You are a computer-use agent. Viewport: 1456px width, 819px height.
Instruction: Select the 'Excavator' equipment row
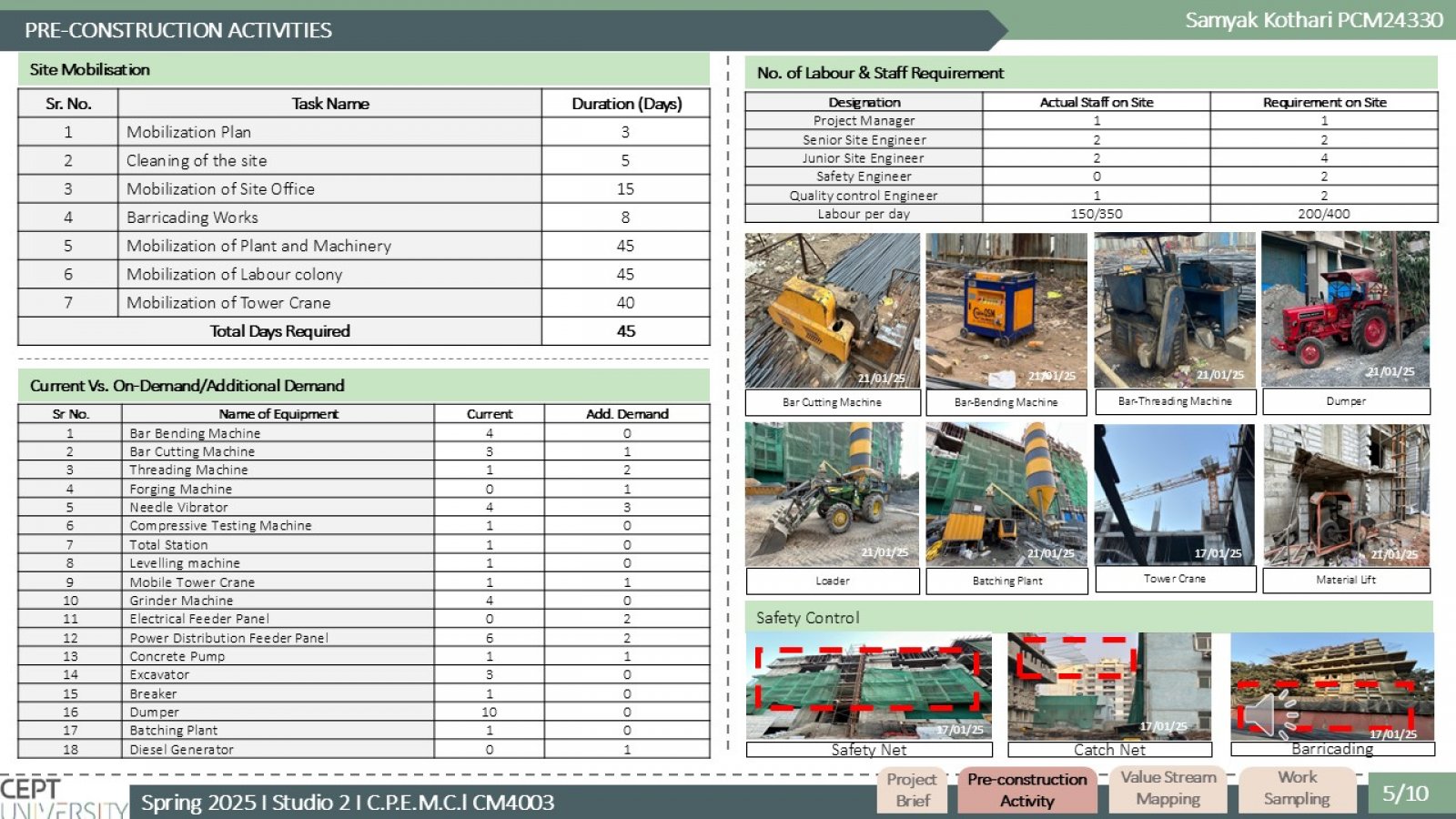(364, 674)
